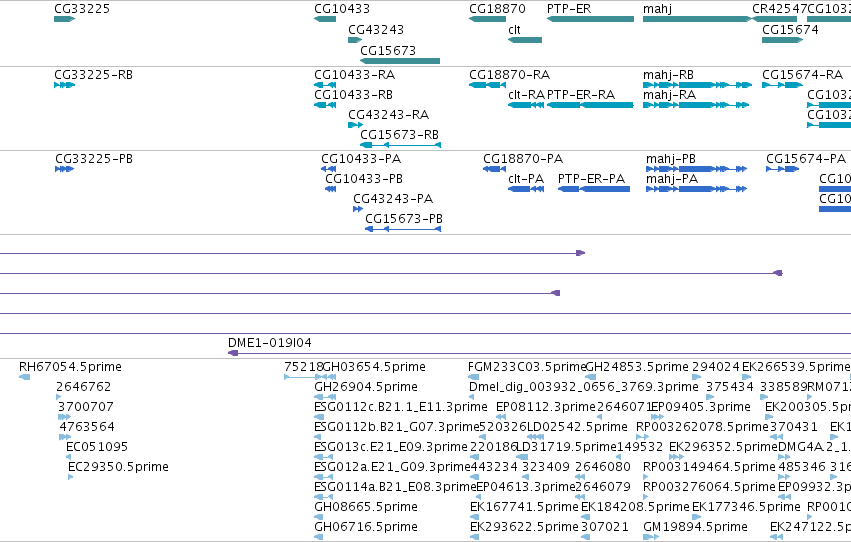Screen dimensions: 851x542
Task: Select EST ESG0112b.B21_G07.3prime
Action: click(x=397, y=426)
